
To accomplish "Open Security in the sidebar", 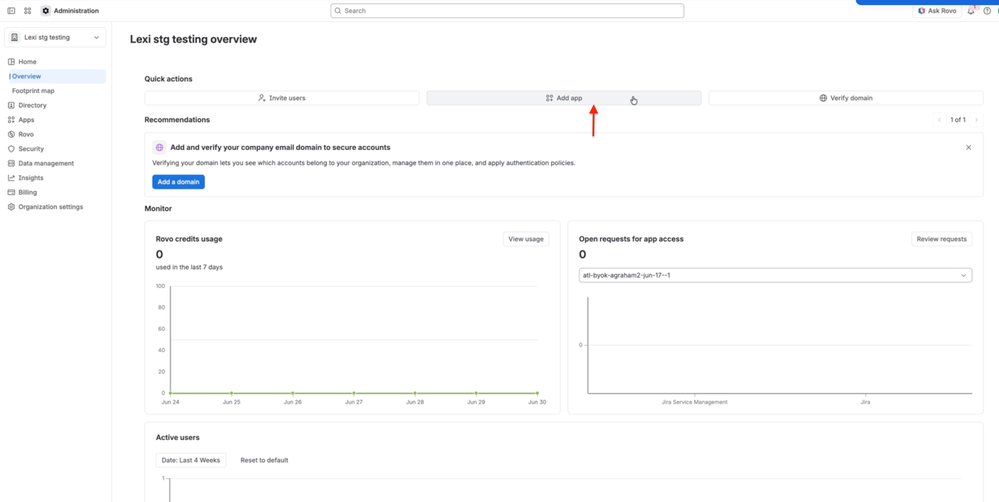I will [31, 148].
